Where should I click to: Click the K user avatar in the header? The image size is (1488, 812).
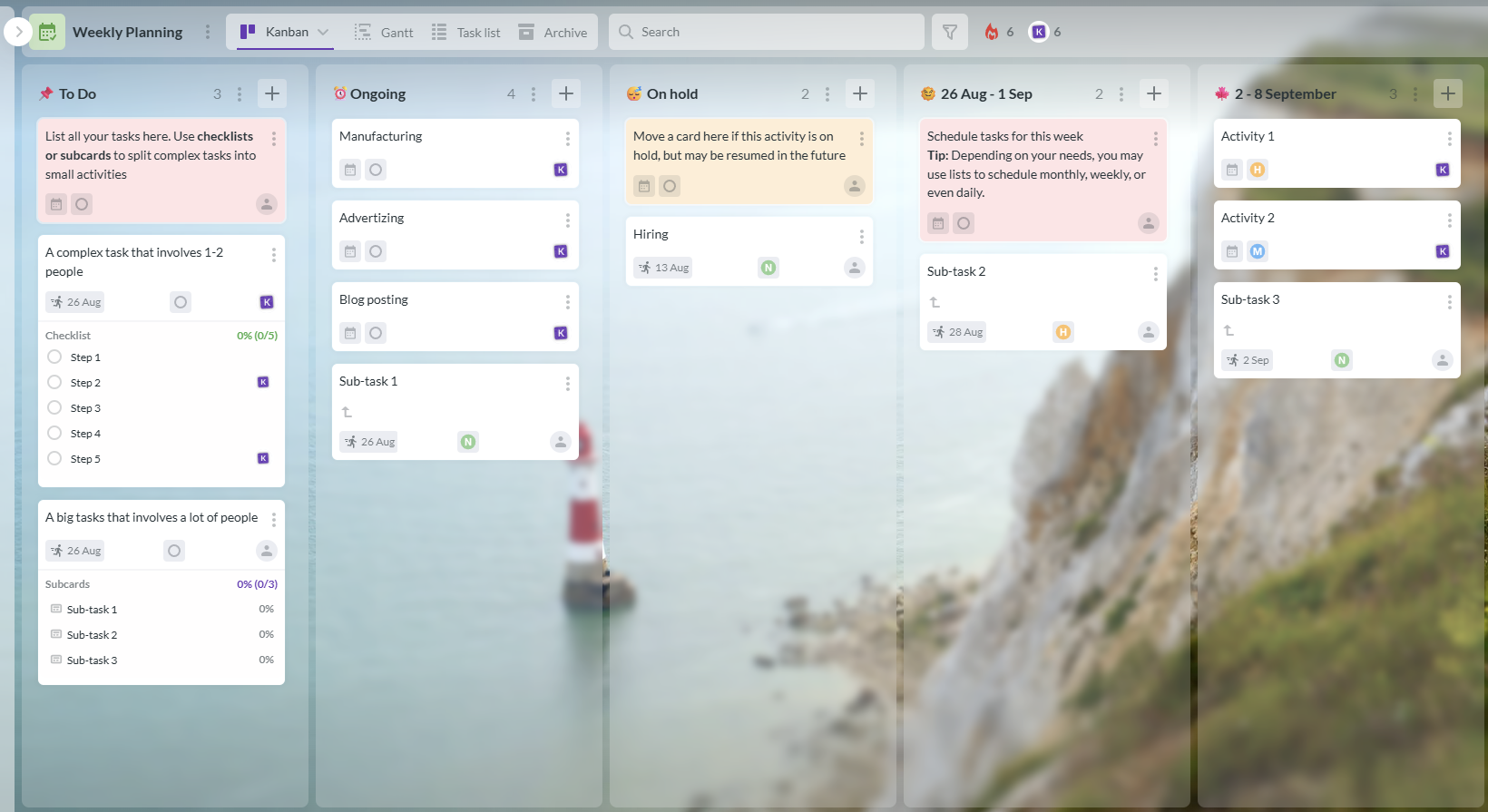click(x=1039, y=32)
